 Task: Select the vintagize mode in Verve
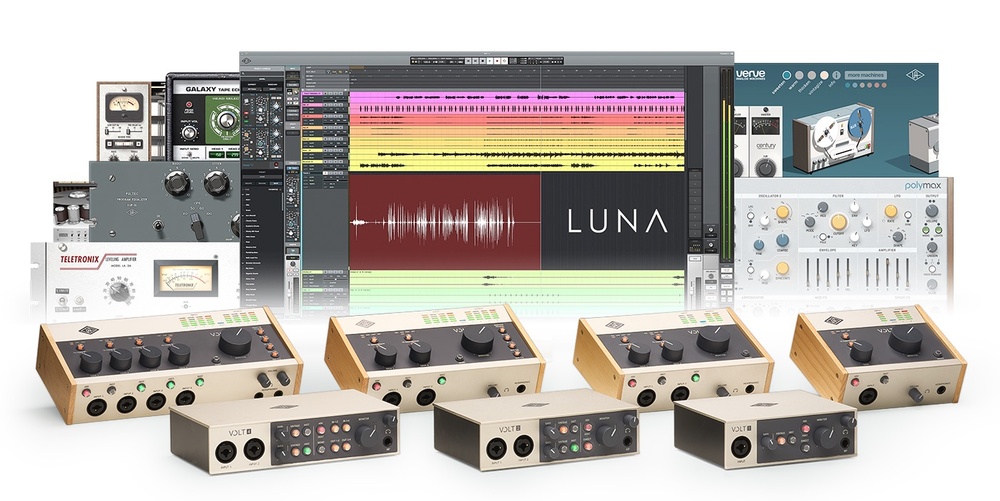(x=824, y=75)
